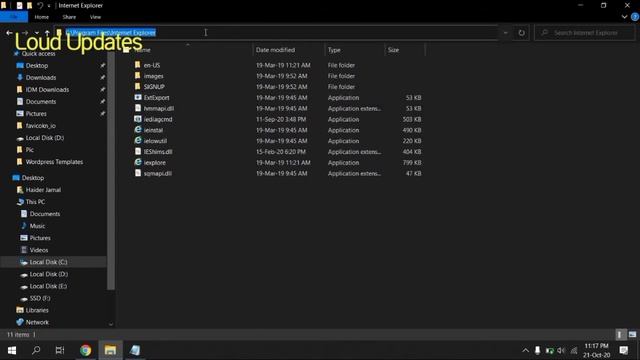Screen dimensions: 640x360
Task: Open the blue Help question mark icon
Action: tap(635, 17)
